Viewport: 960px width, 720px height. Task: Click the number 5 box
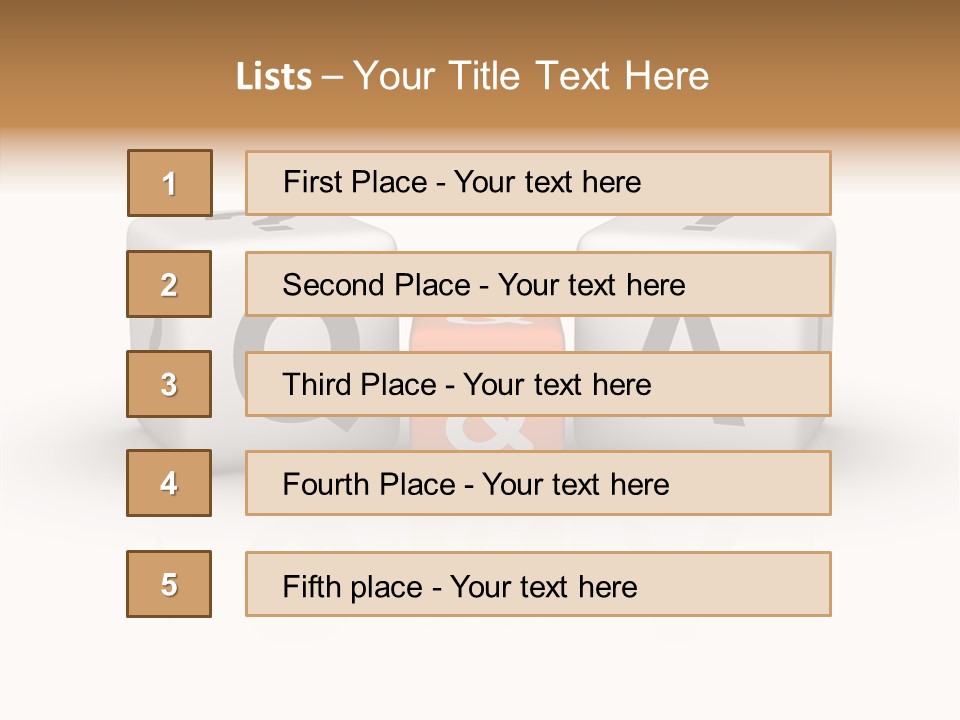(169, 584)
